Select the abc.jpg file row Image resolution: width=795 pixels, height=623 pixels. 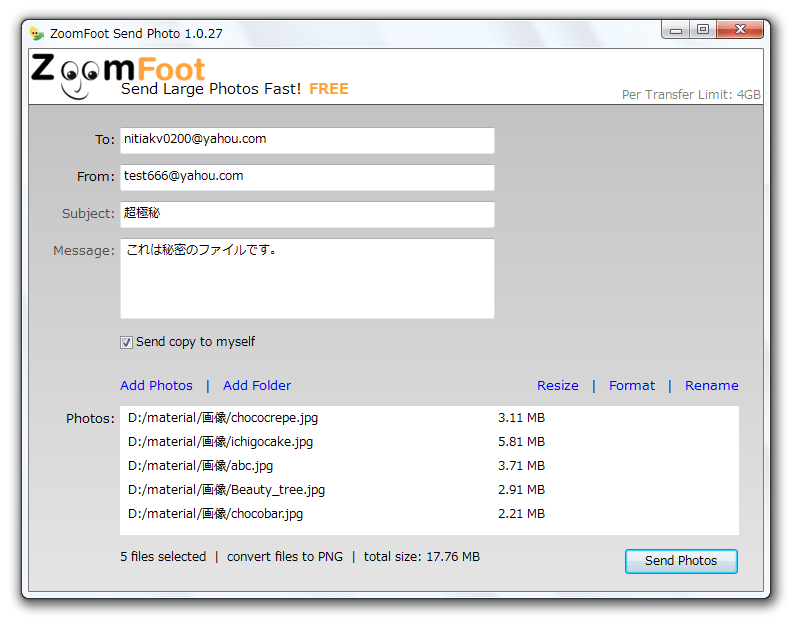pos(429,465)
